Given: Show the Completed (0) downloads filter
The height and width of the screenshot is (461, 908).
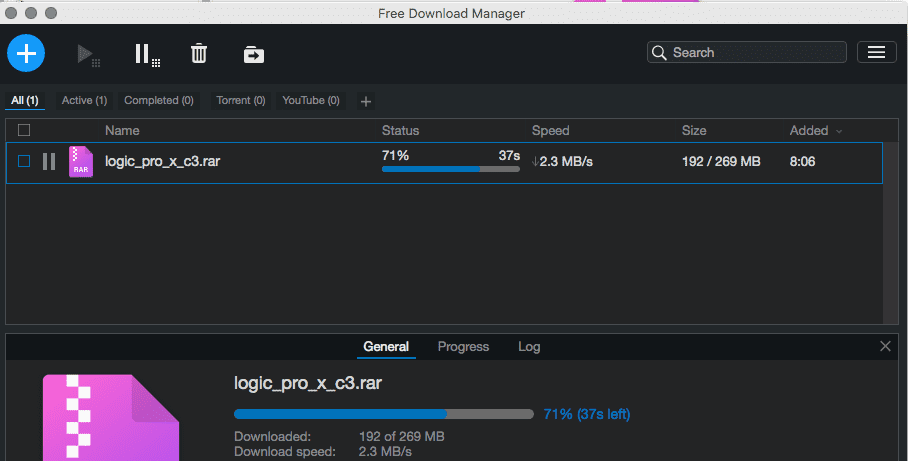Looking at the screenshot, I should pyautogui.click(x=158, y=101).
